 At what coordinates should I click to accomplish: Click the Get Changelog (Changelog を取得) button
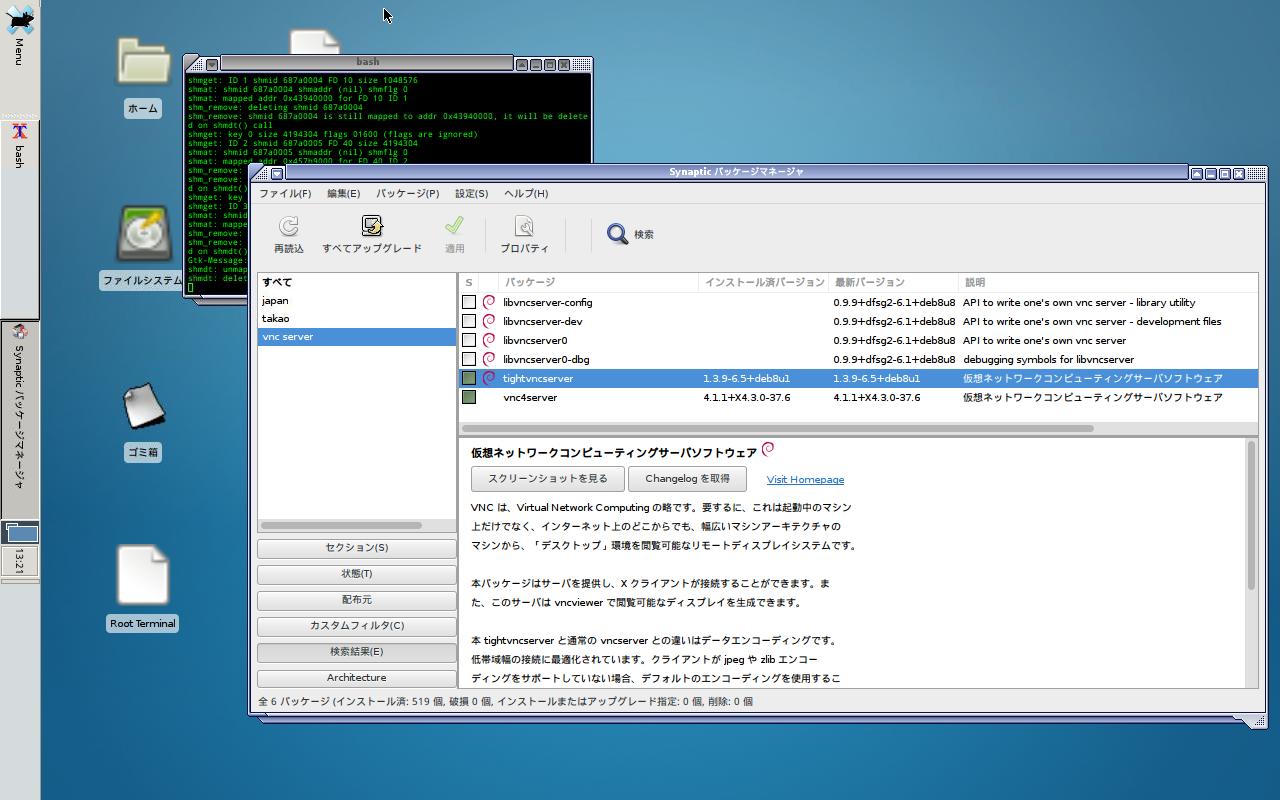click(687, 479)
